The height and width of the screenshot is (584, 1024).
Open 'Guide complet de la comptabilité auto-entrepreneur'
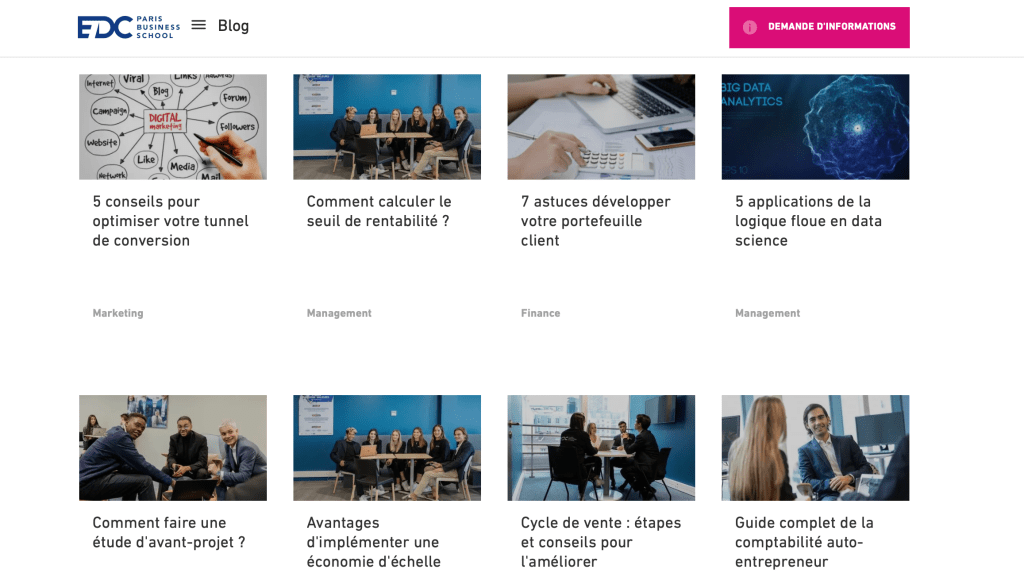point(804,542)
